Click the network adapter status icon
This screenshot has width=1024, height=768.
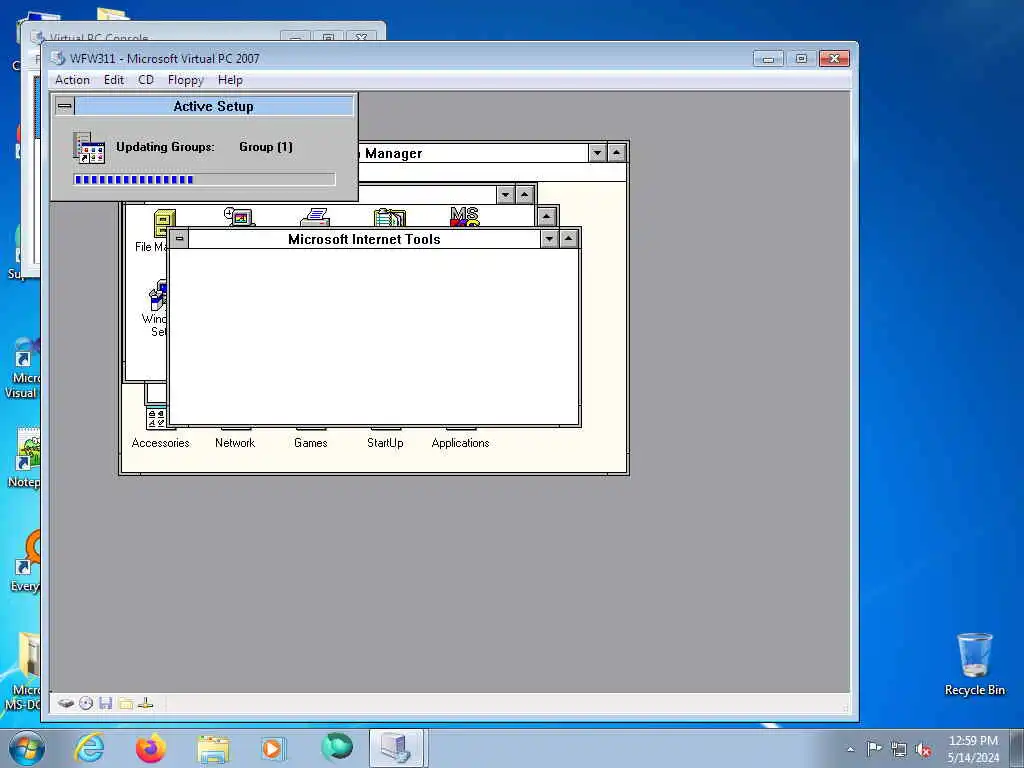(146, 703)
